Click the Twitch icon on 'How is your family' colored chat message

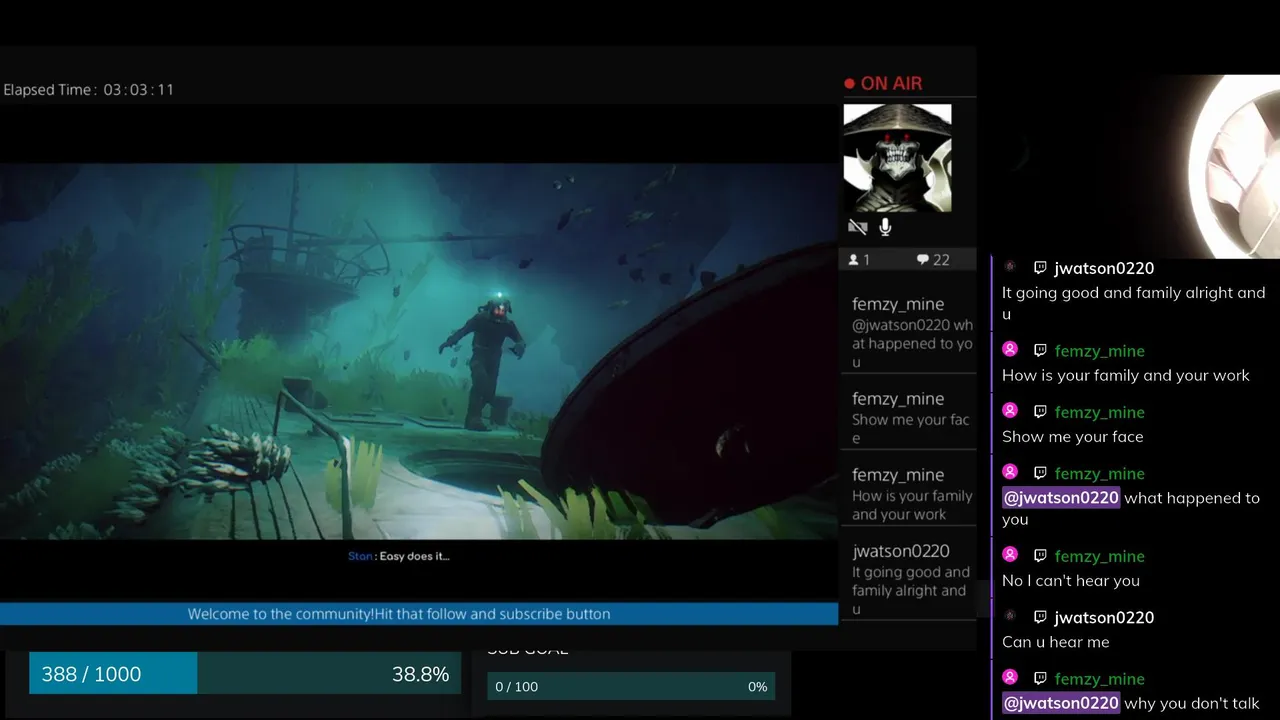(x=1040, y=351)
